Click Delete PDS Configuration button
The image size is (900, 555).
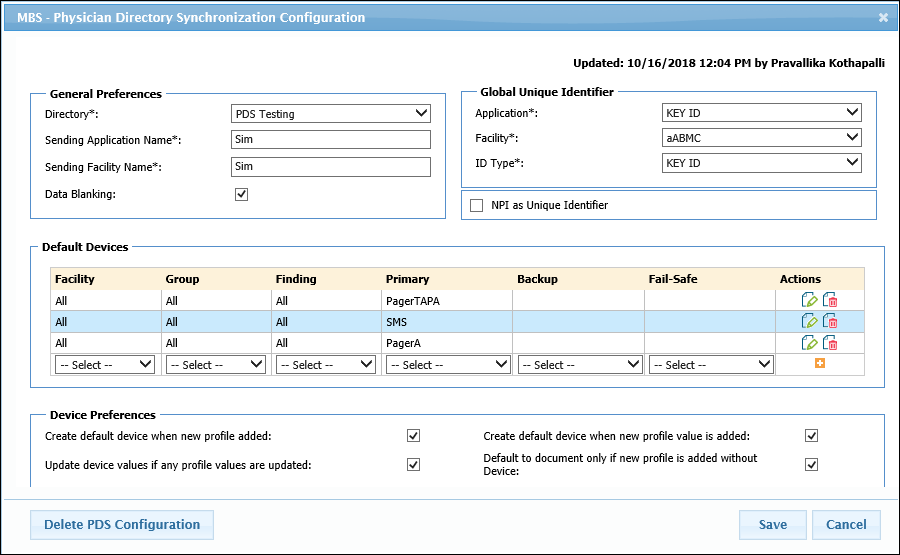tap(122, 525)
